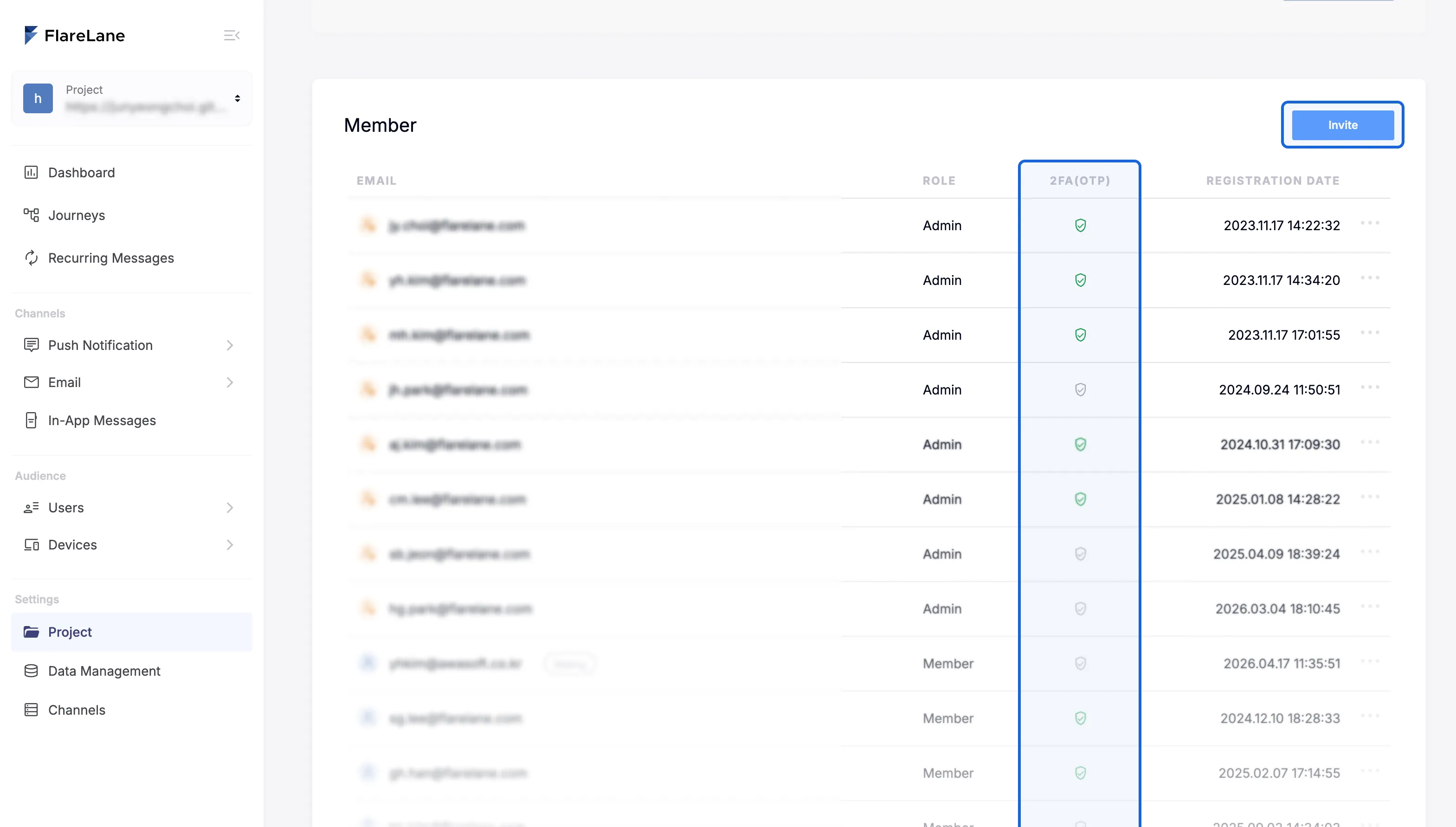Open more options for 2023.11.17 14:34:20 row
This screenshot has height=827, width=1456.
pyautogui.click(x=1370, y=278)
